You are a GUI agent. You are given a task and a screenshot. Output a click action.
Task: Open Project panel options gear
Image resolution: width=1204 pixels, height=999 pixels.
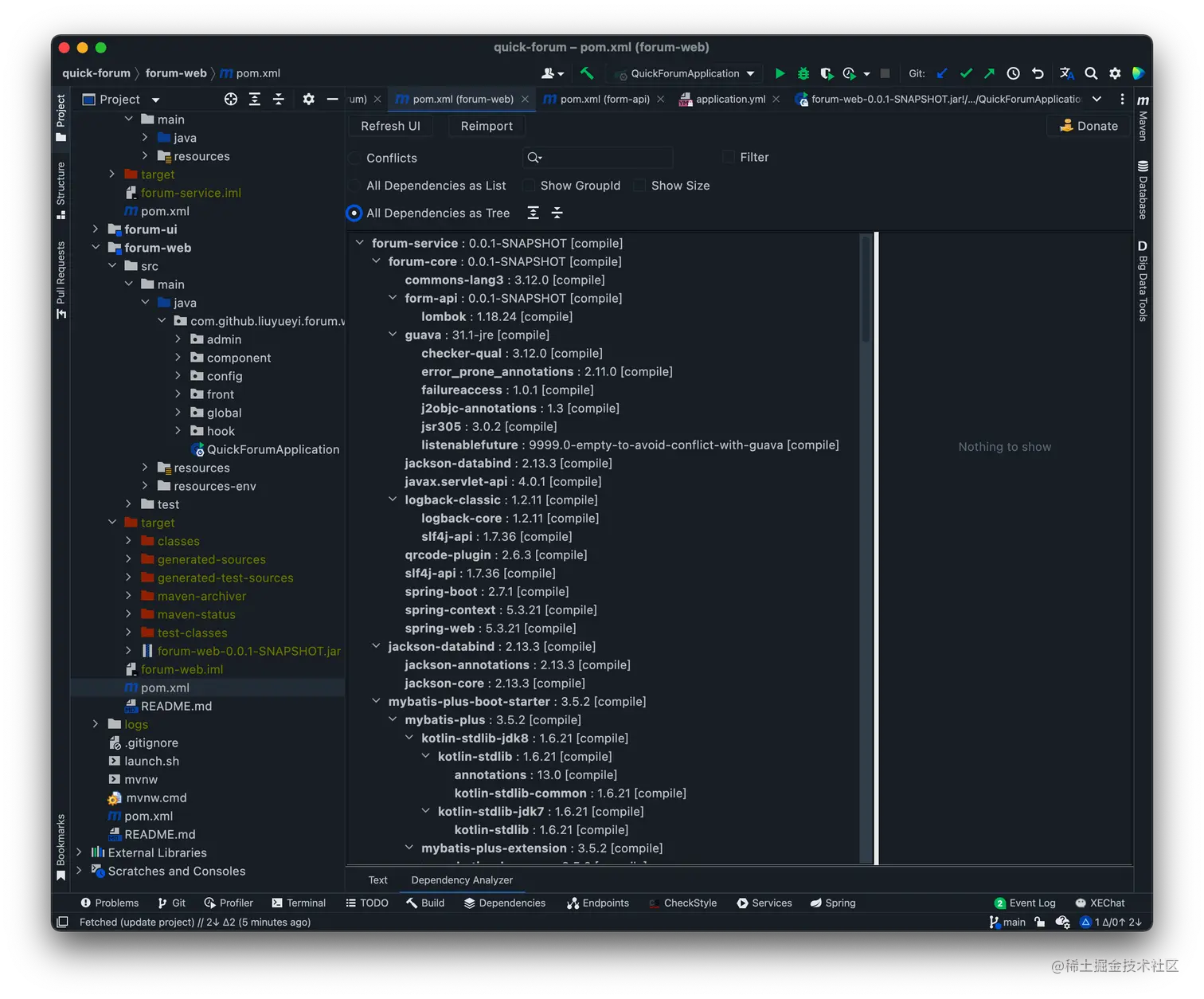point(308,99)
